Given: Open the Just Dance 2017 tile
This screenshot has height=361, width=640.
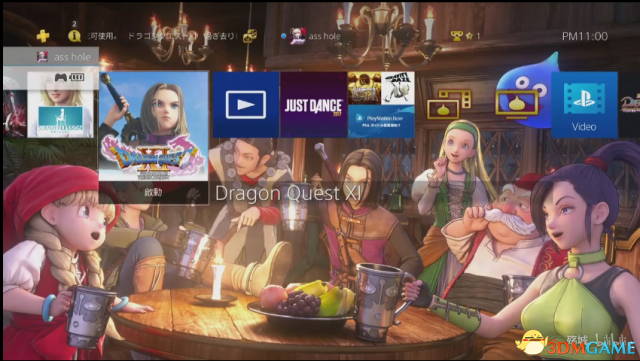Looking at the screenshot, I should (x=313, y=105).
